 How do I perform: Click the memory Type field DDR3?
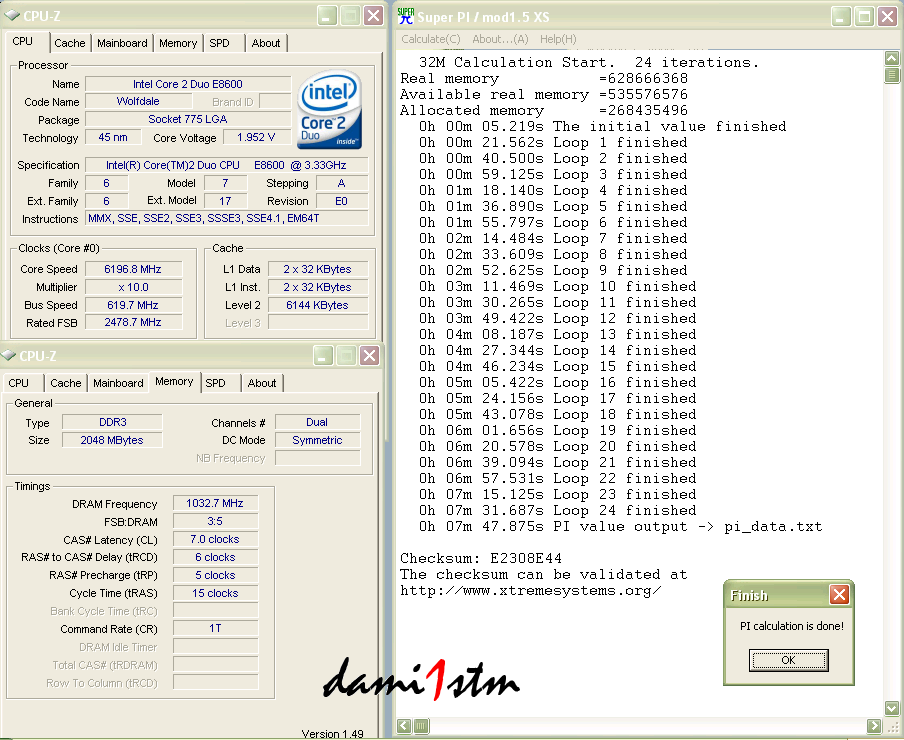tap(112, 422)
